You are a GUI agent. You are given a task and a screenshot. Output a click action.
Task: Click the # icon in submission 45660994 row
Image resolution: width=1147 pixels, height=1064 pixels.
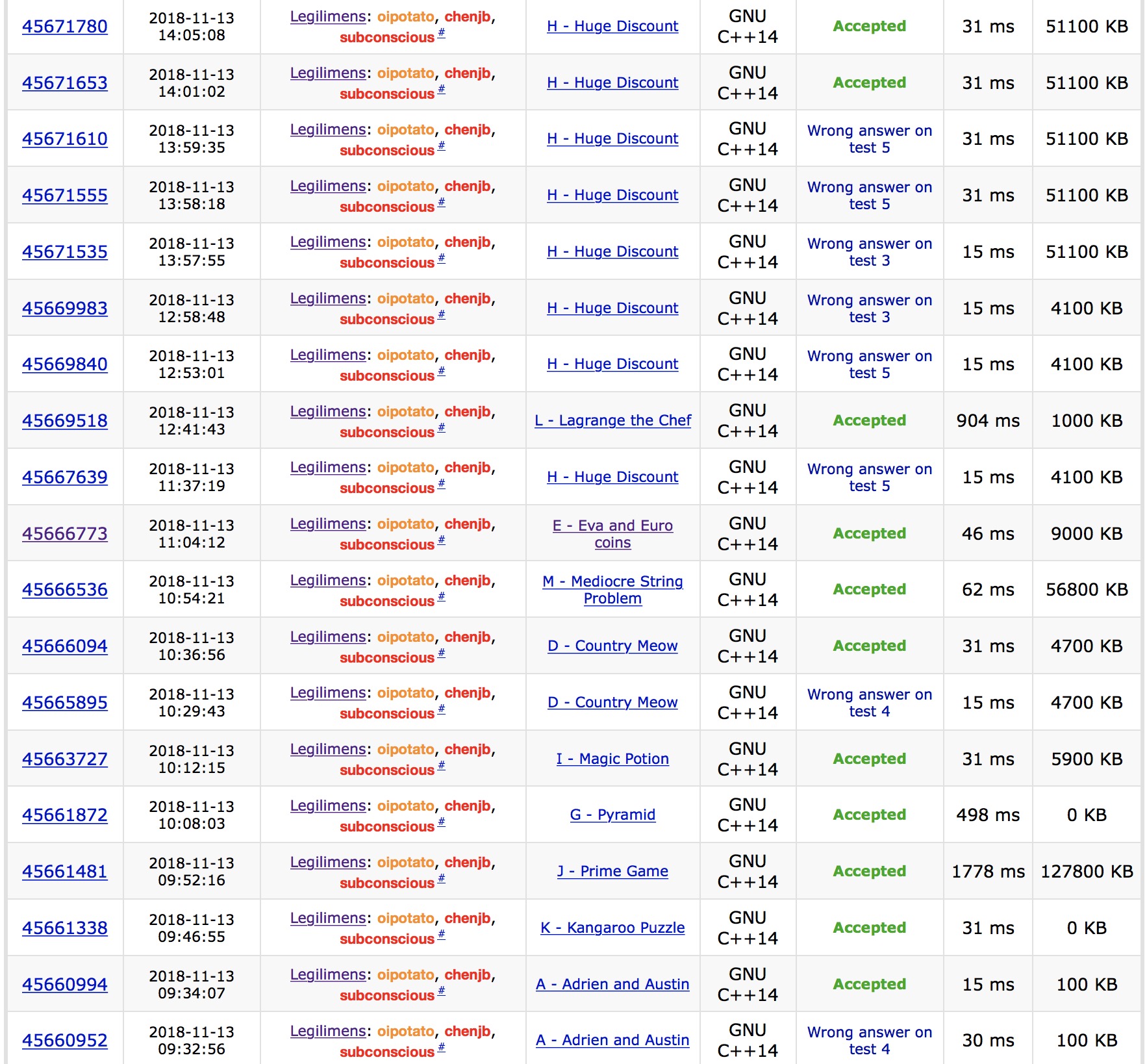click(x=441, y=991)
